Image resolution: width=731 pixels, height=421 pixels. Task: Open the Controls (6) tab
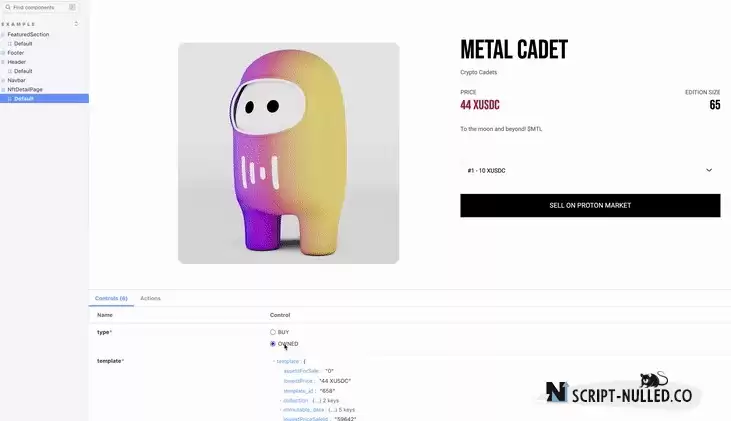coord(111,298)
